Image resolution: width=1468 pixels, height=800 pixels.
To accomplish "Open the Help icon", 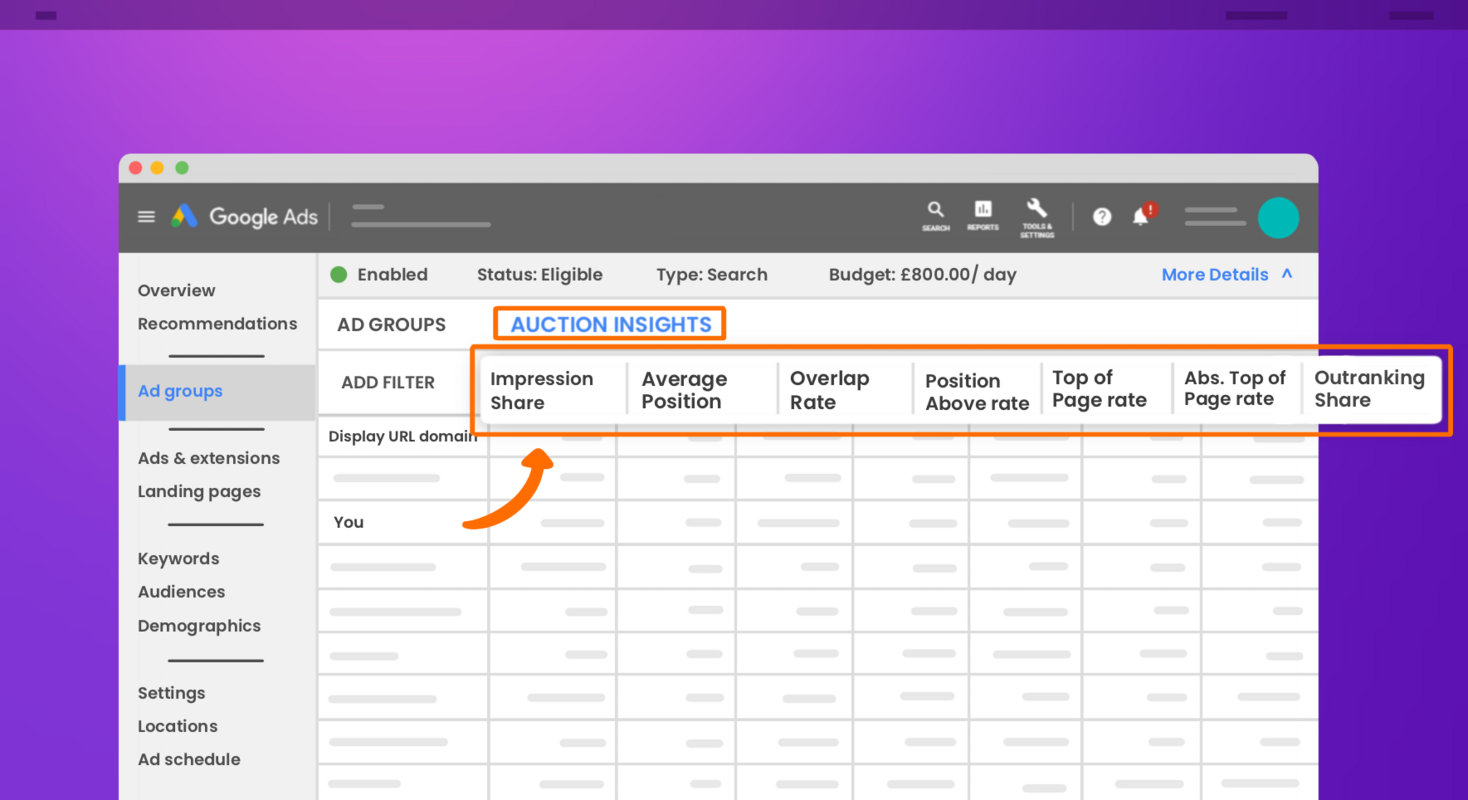I will point(1101,217).
